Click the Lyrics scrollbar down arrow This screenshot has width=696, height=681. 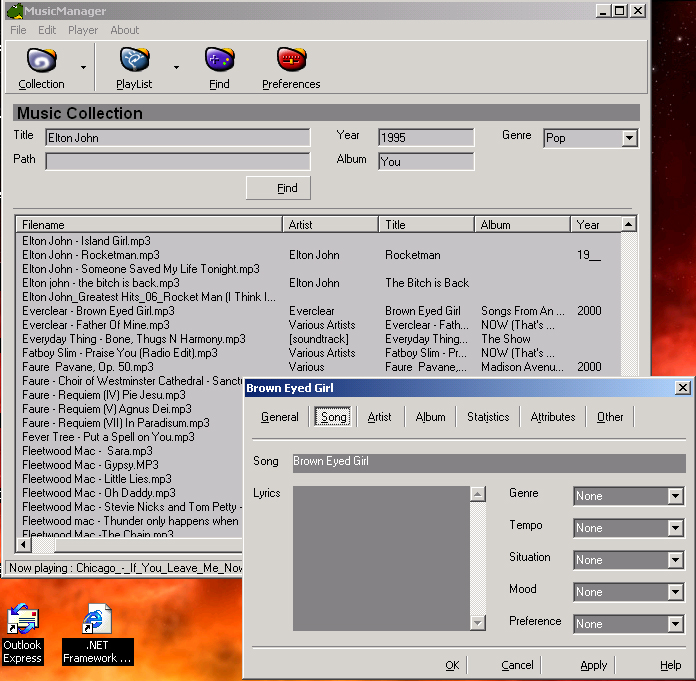coord(478,624)
